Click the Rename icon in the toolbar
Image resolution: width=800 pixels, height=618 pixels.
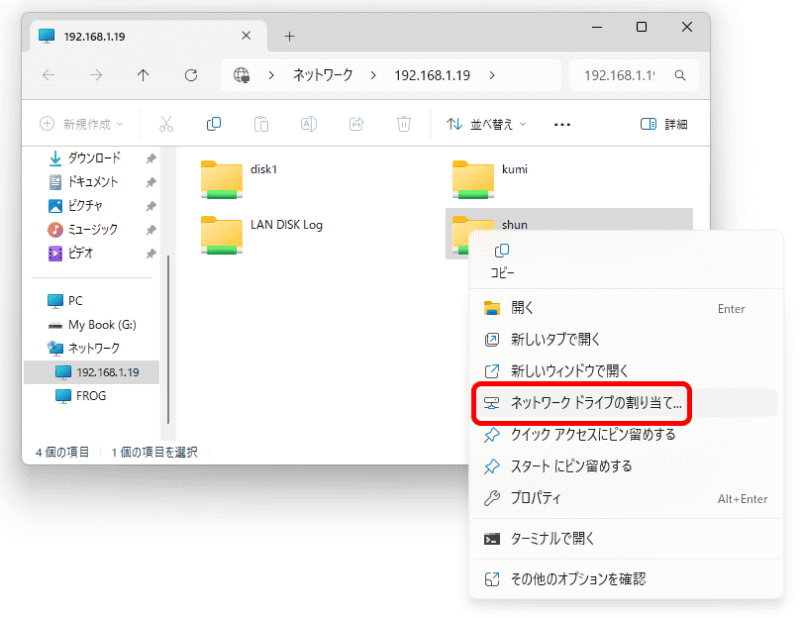309,124
